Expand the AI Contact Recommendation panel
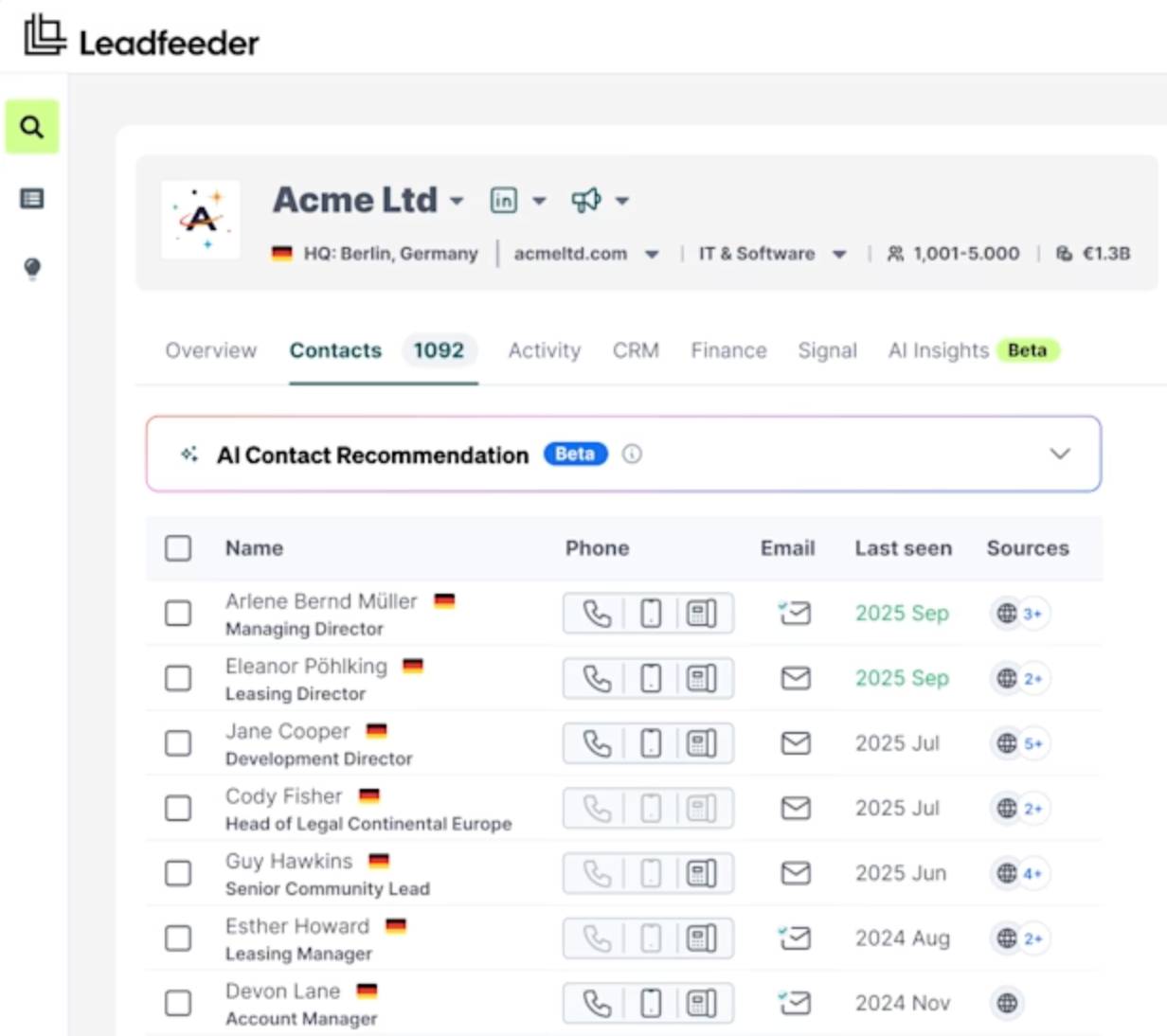1167x1036 pixels. click(x=1060, y=454)
